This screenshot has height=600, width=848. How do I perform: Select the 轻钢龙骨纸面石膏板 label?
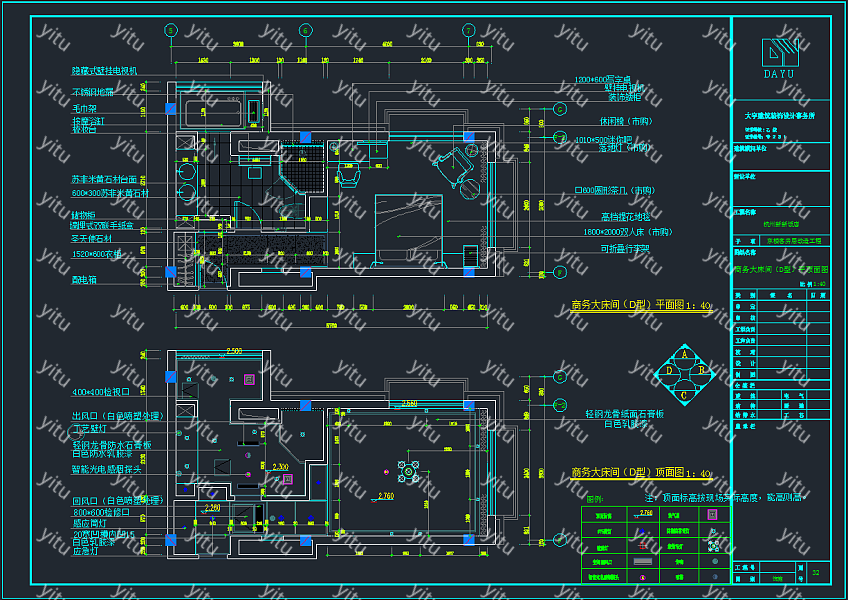pos(625,414)
